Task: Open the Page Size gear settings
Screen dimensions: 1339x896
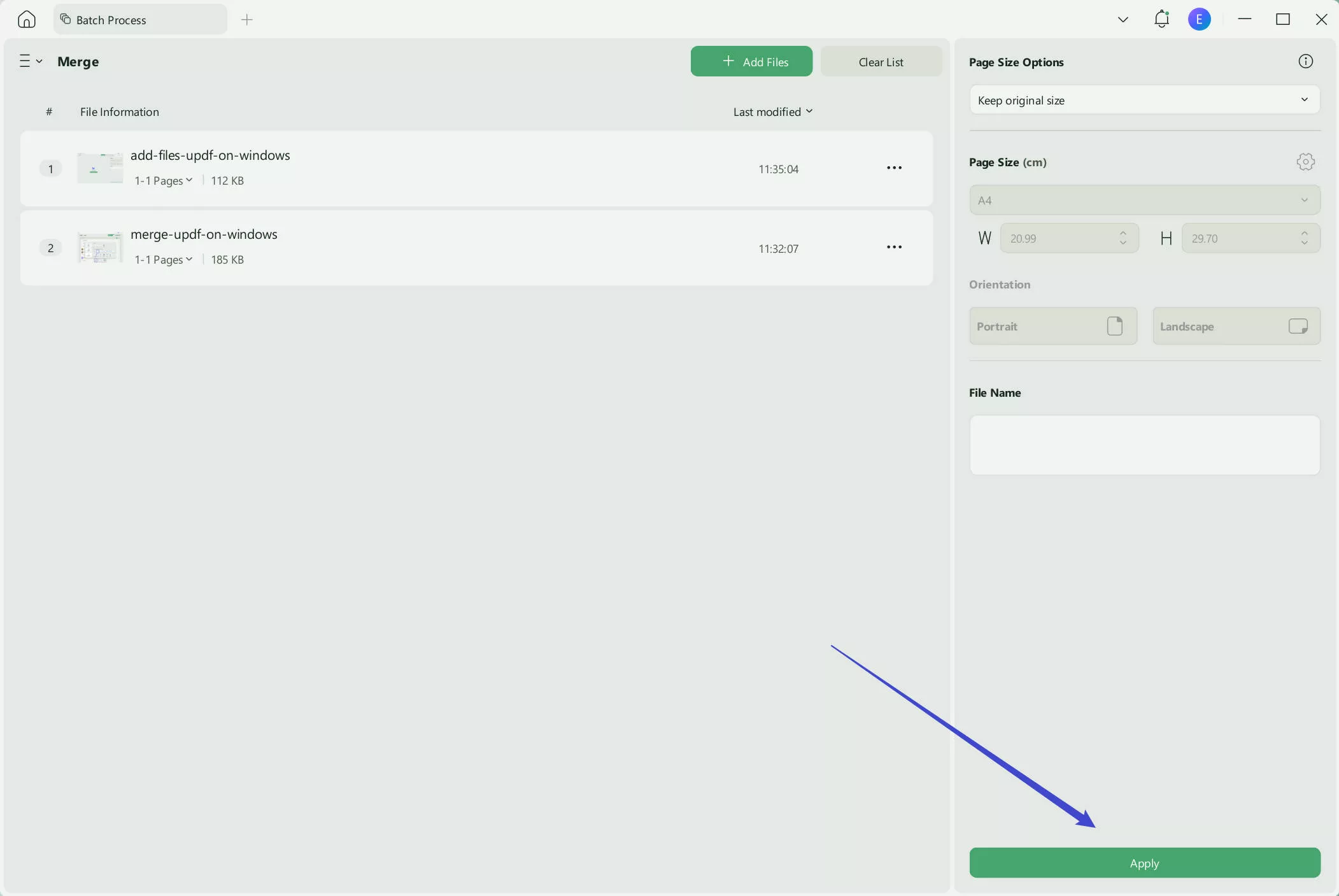Action: point(1305,162)
